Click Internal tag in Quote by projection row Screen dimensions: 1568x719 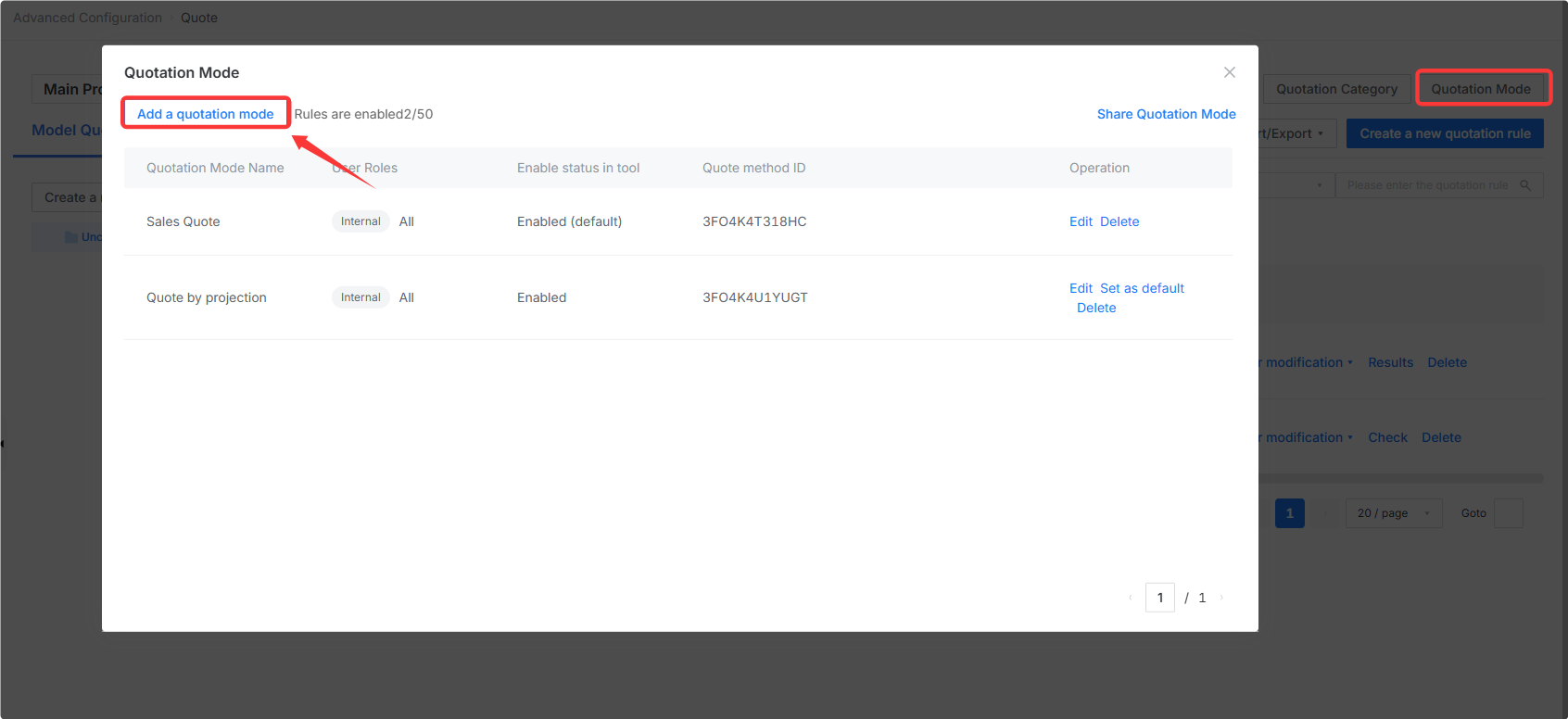[x=360, y=297]
